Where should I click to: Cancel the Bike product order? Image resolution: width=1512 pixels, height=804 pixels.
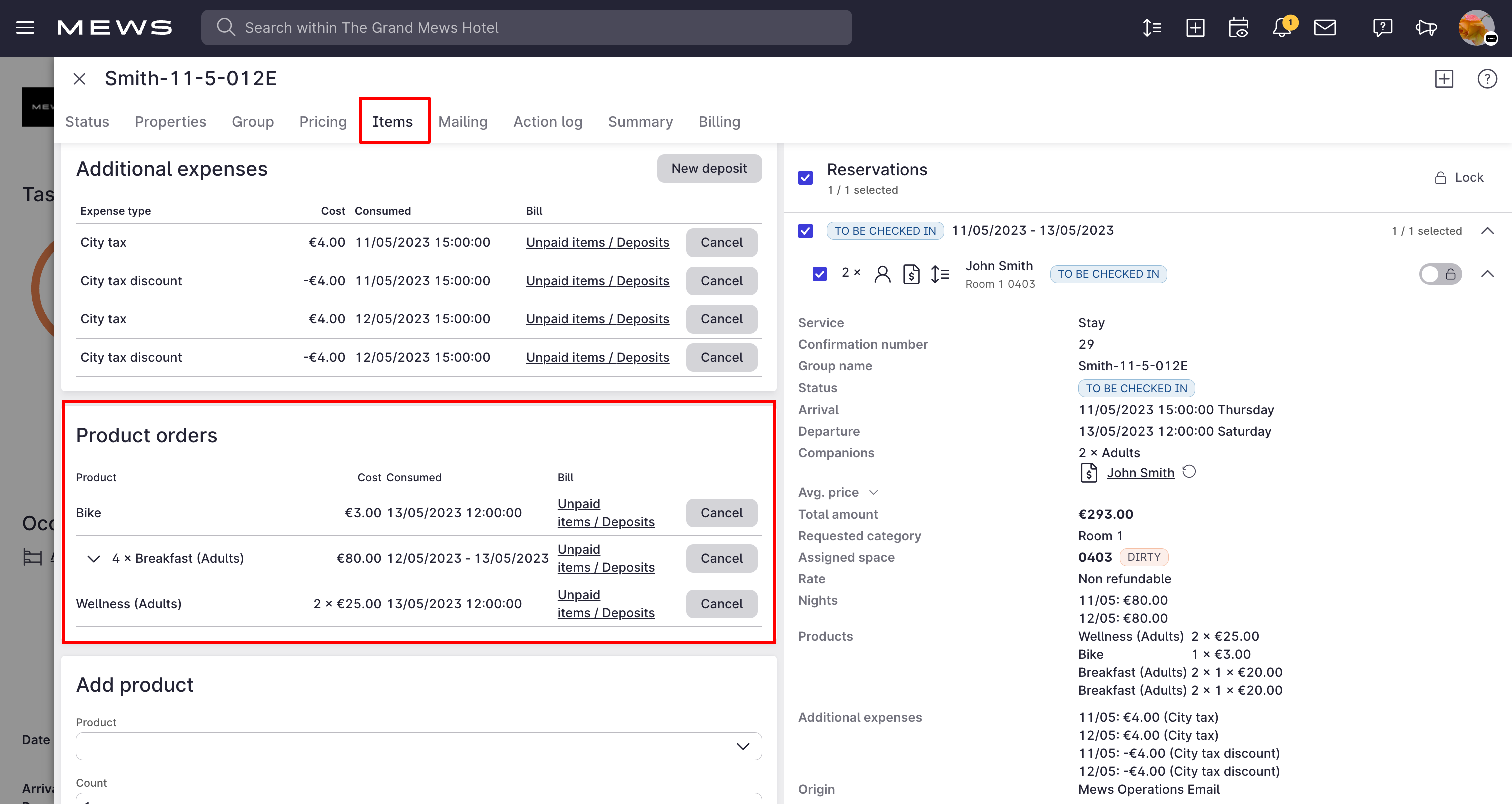721,513
